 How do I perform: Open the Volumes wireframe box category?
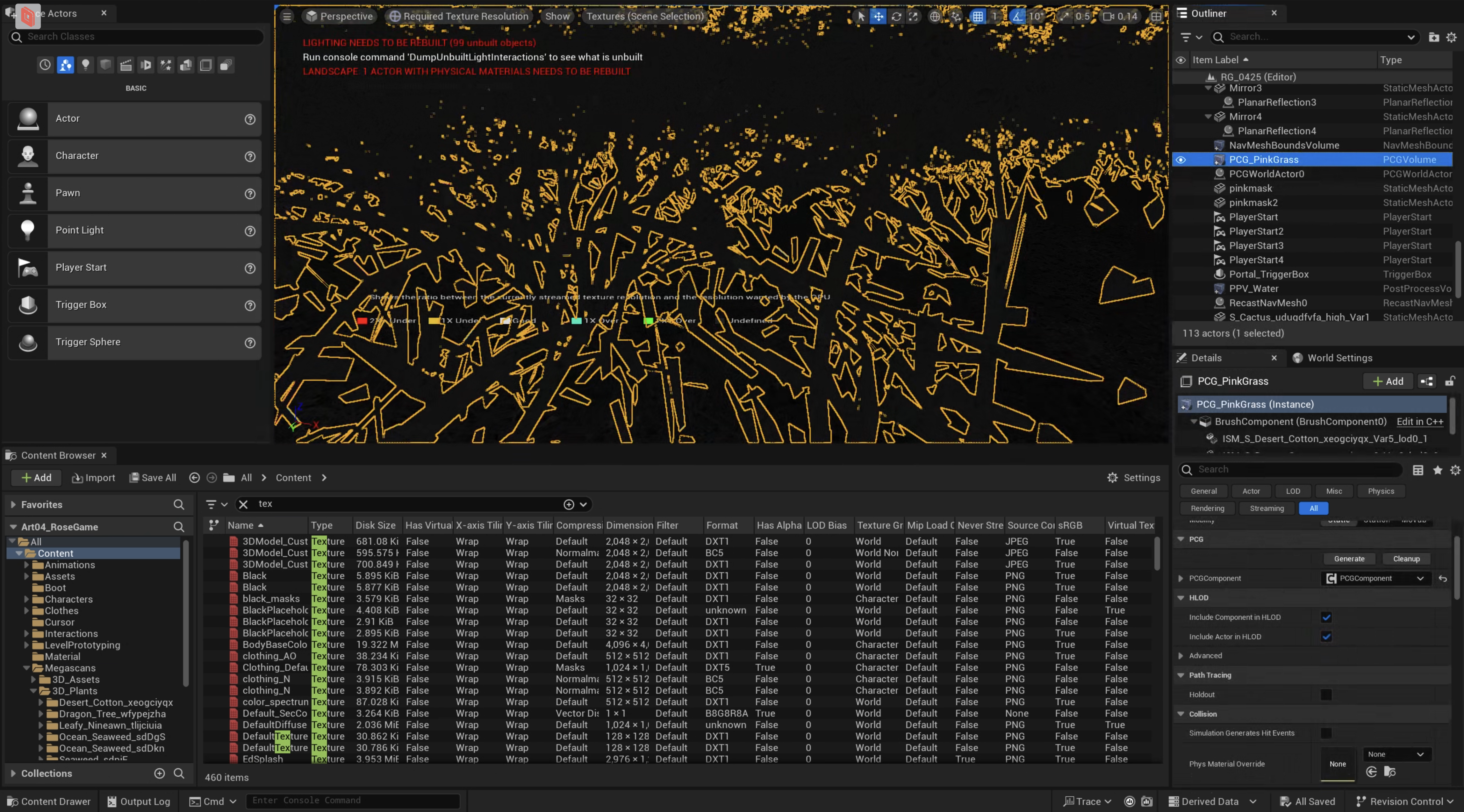click(206, 65)
